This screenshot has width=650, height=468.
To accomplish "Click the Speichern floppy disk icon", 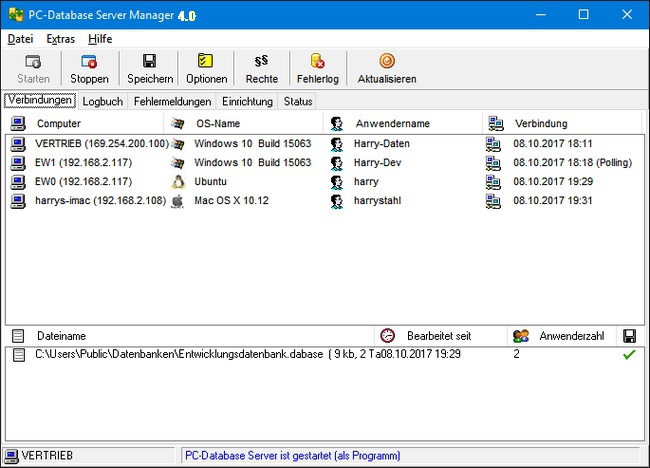I will pyautogui.click(x=150, y=62).
